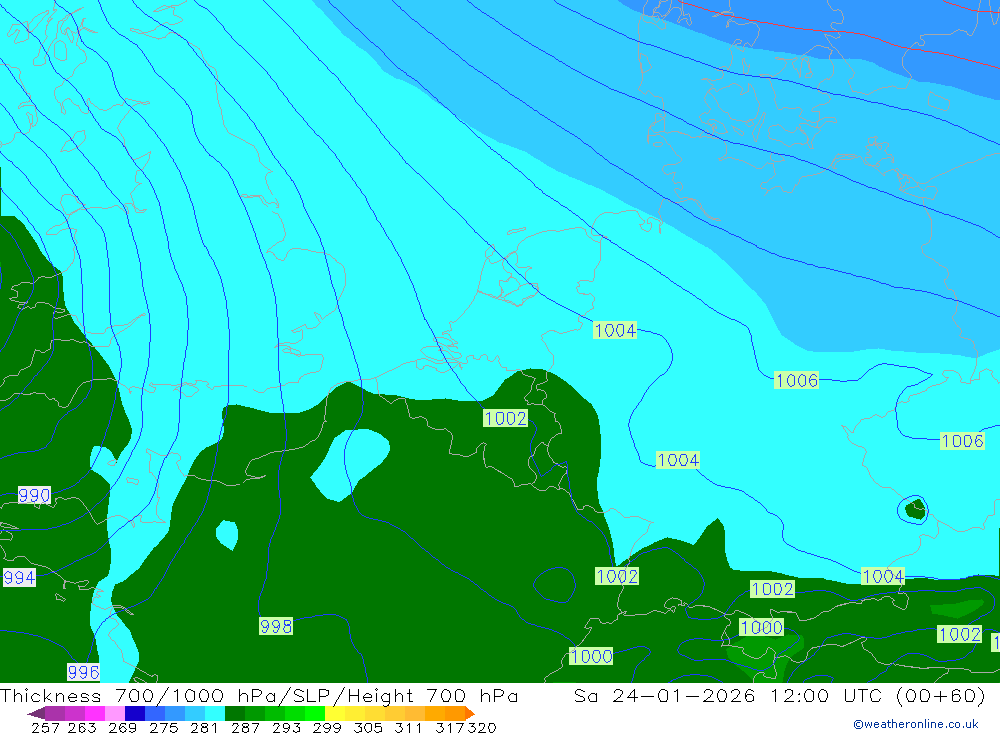Click the date 24-01-2026

[684, 695]
